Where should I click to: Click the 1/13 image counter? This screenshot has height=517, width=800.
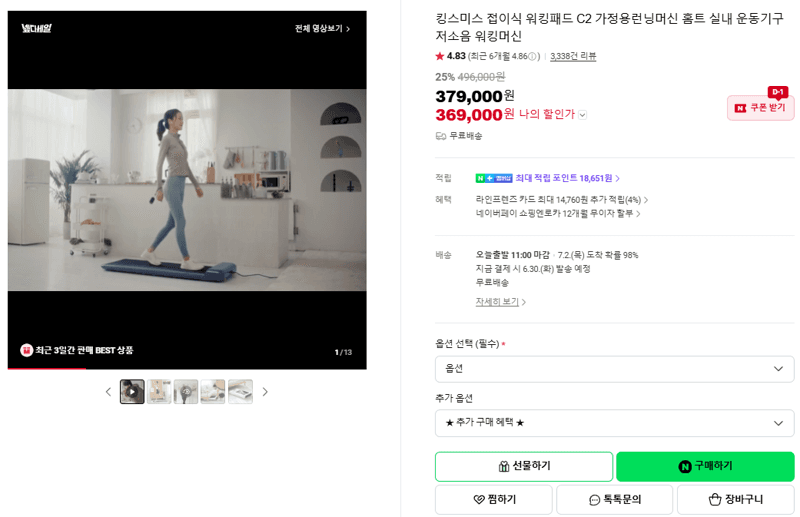click(x=343, y=352)
